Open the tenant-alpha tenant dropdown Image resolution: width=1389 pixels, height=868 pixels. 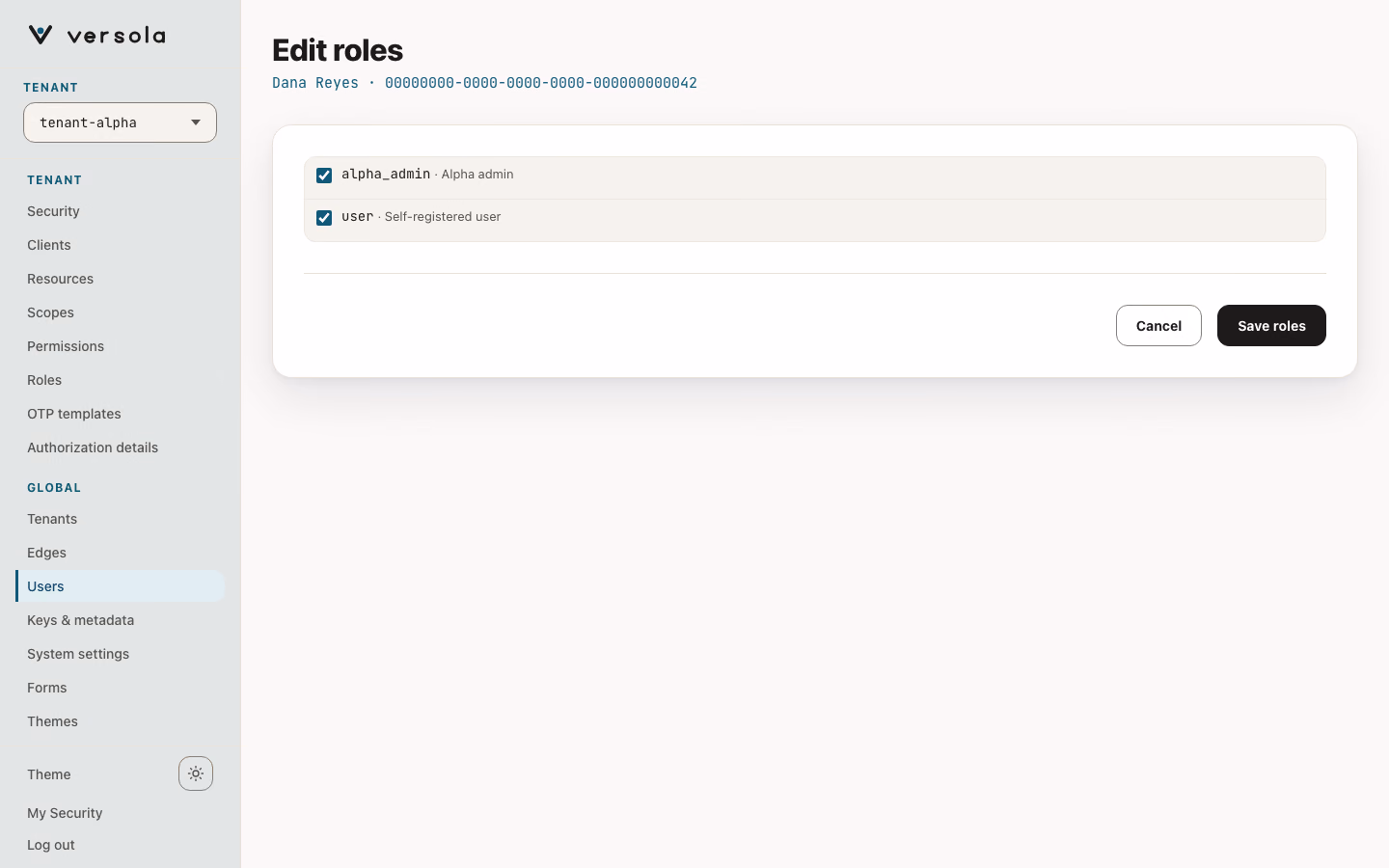coord(120,122)
